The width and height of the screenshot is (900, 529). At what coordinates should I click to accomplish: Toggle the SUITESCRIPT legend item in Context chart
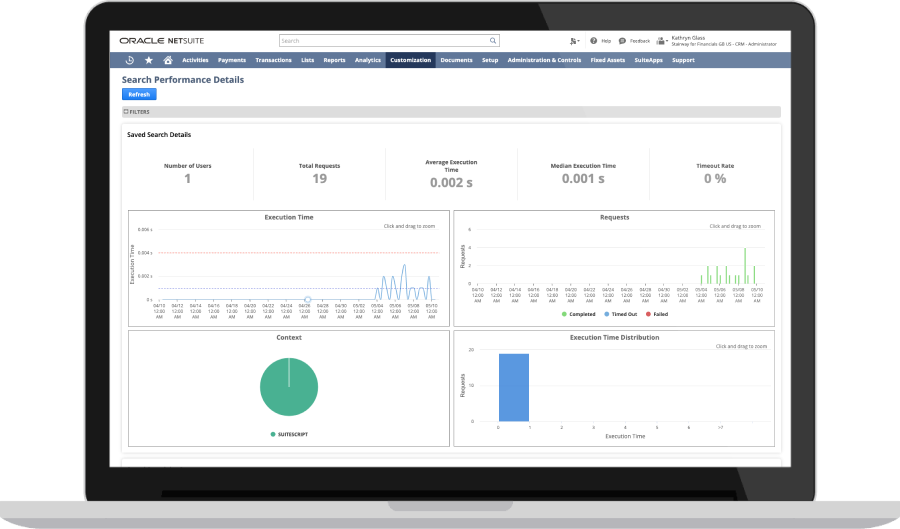[289, 434]
